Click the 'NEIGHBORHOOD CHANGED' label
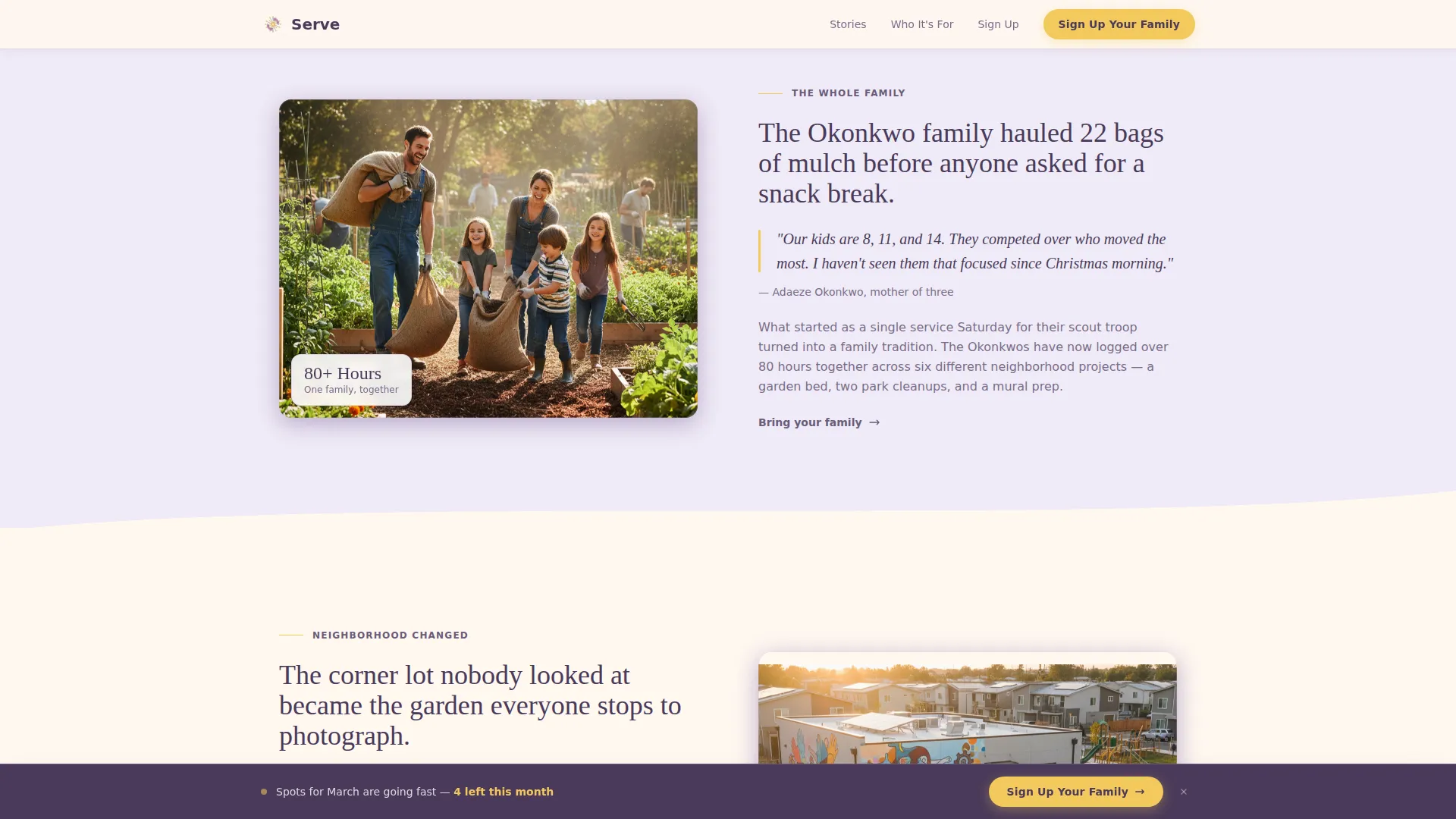Viewport: 1456px width, 819px height. [391, 635]
